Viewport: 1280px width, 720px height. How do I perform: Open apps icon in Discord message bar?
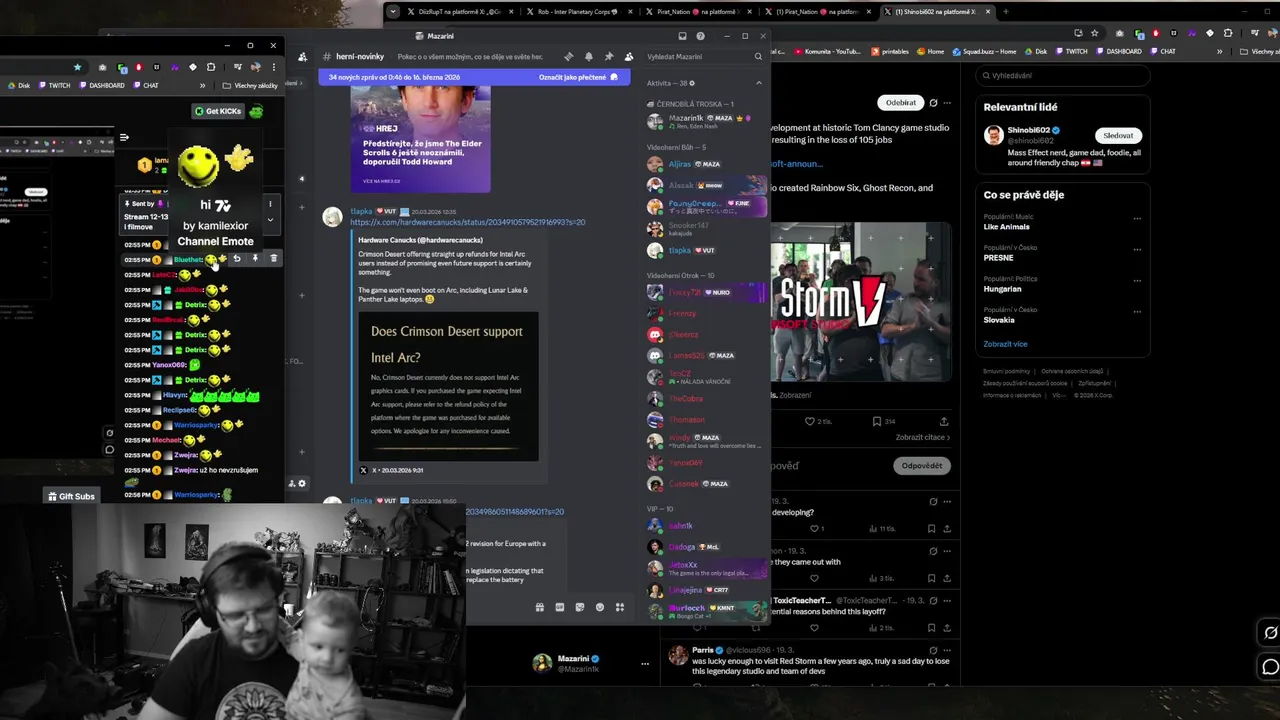click(620, 607)
